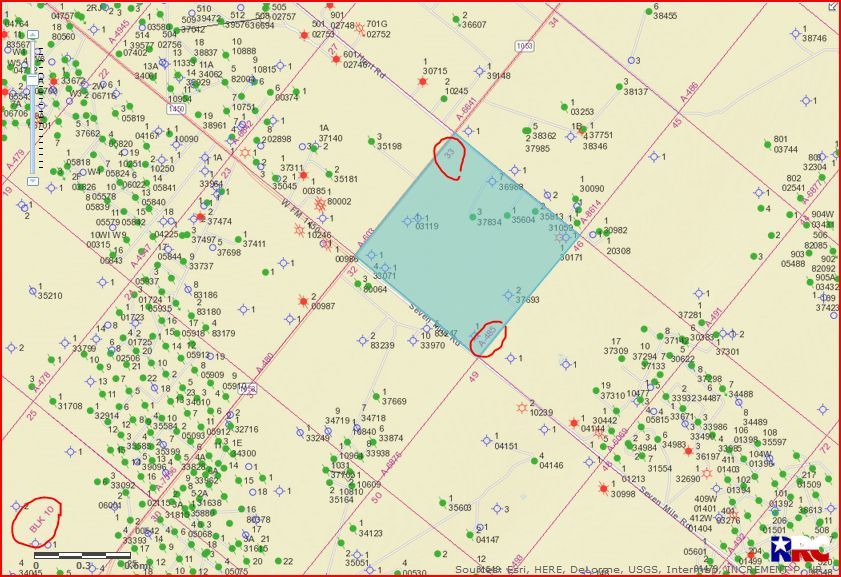Select the orange sun well labeled 10239

[x=521, y=408]
